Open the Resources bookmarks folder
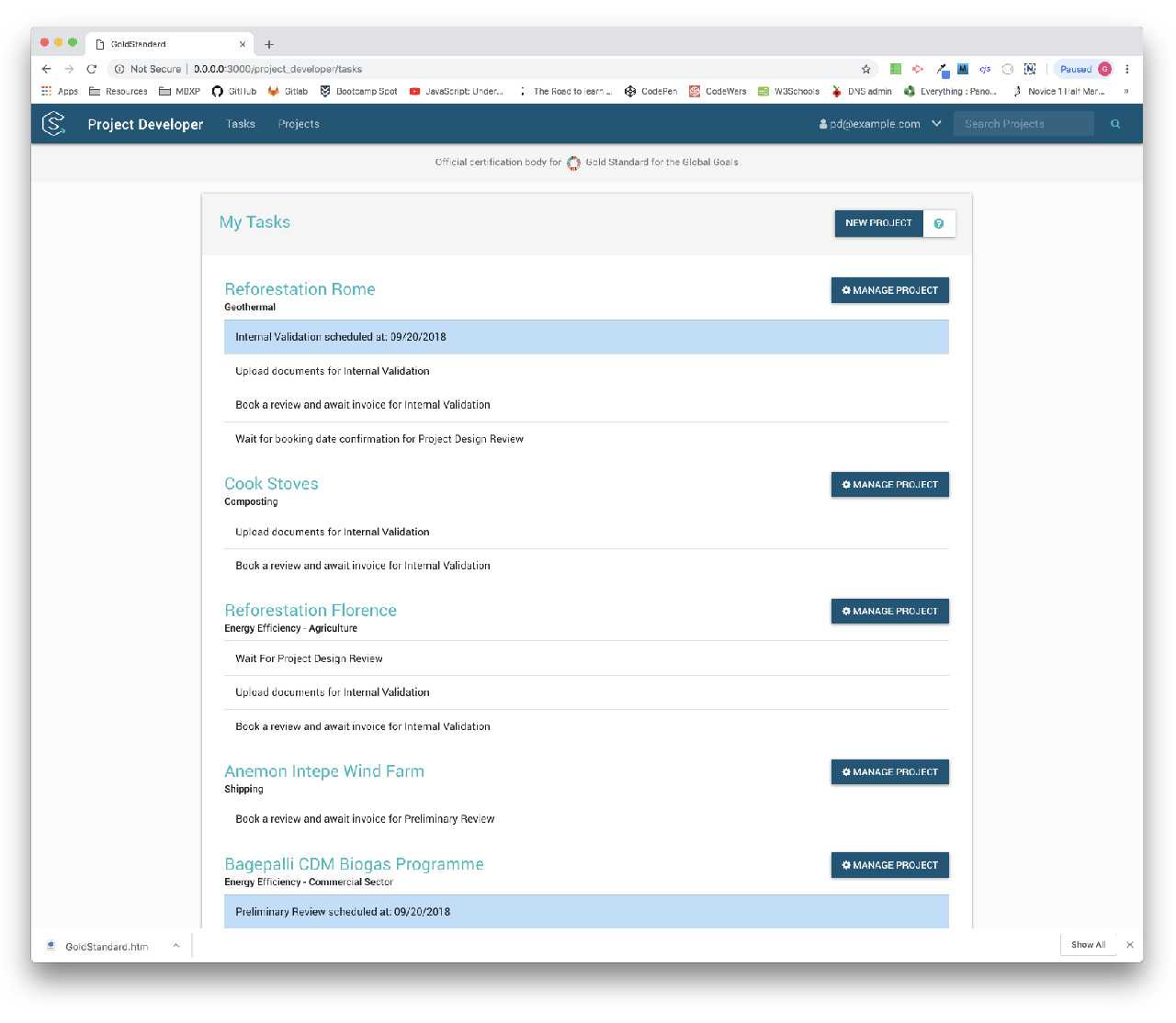1176x1023 pixels. [x=119, y=91]
